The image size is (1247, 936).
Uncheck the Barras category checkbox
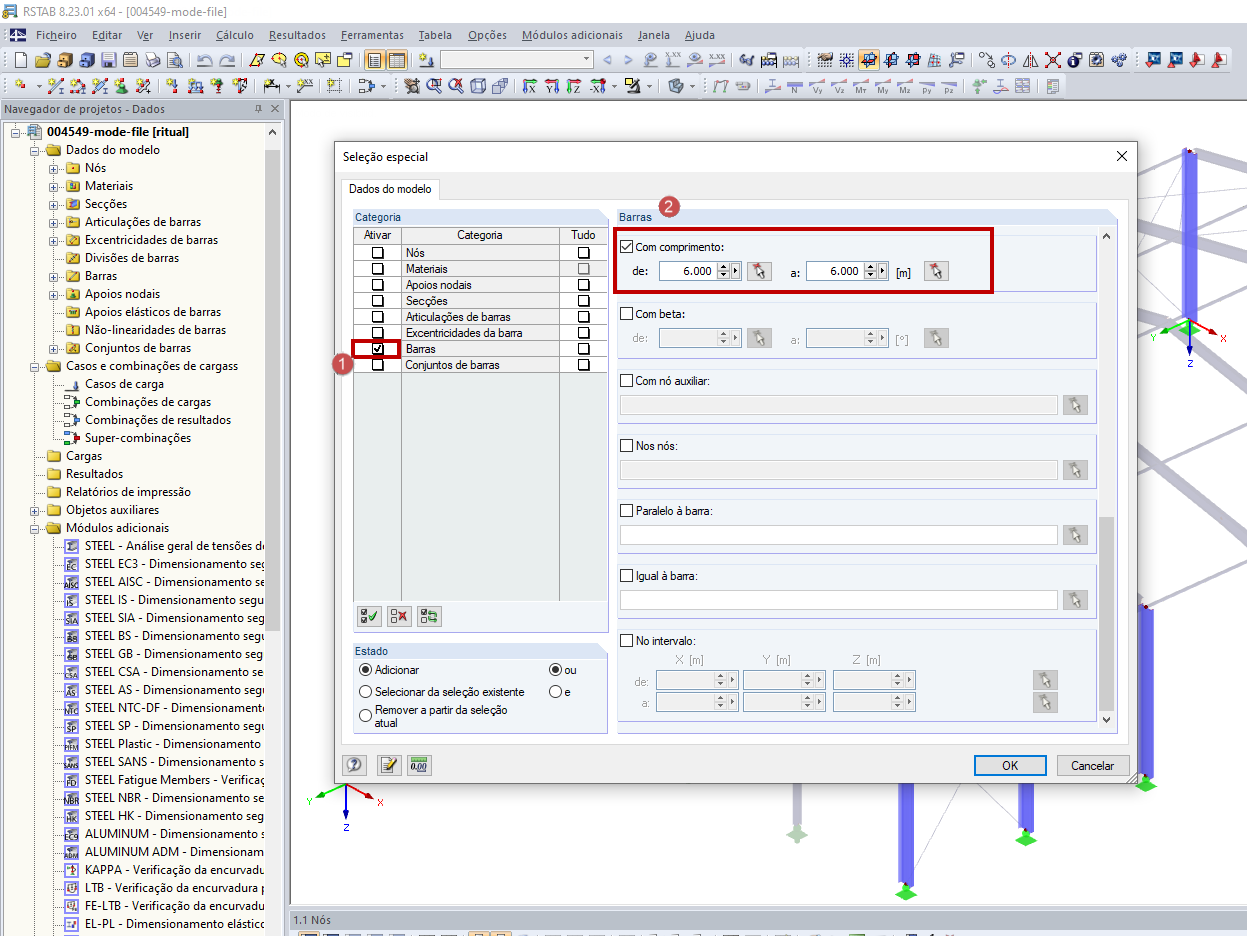(378, 349)
